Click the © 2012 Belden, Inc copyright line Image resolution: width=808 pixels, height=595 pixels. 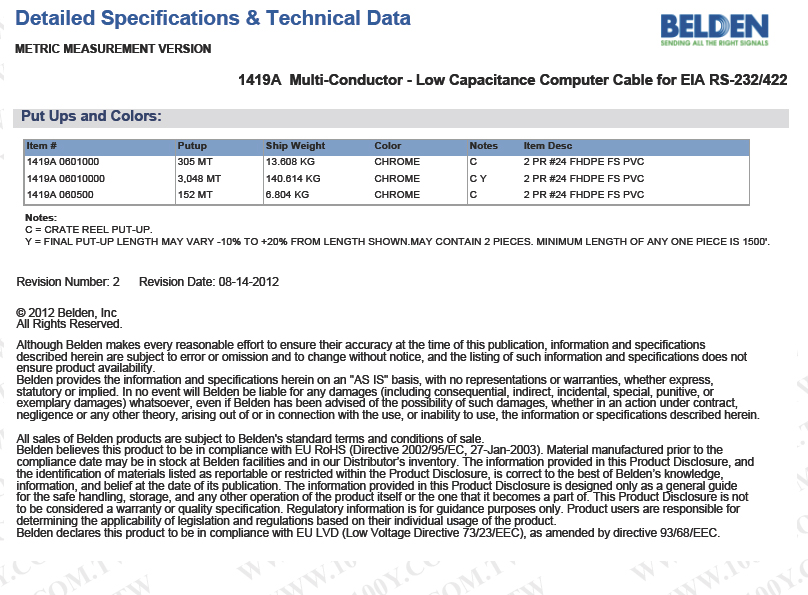tap(67, 313)
